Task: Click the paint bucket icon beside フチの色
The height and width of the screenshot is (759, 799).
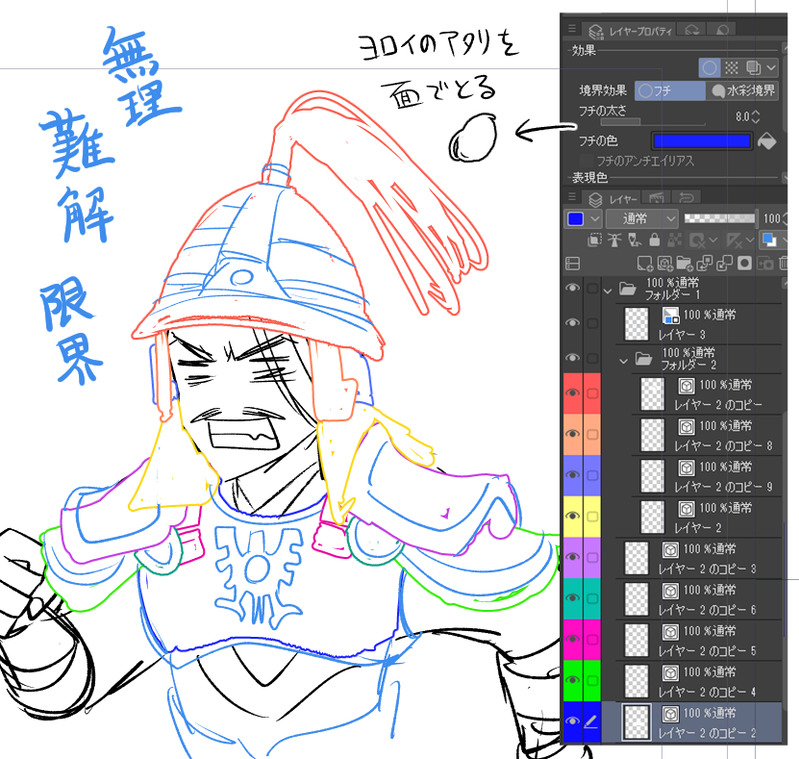Action: pyautogui.click(x=767, y=141)
